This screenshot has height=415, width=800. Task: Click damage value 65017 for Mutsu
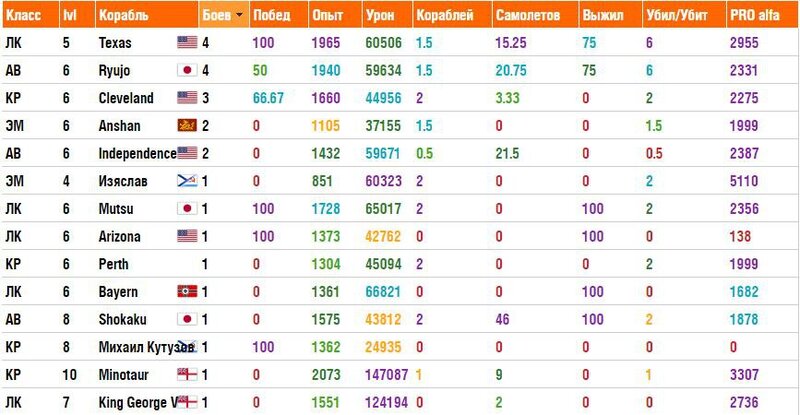(383, 208)
